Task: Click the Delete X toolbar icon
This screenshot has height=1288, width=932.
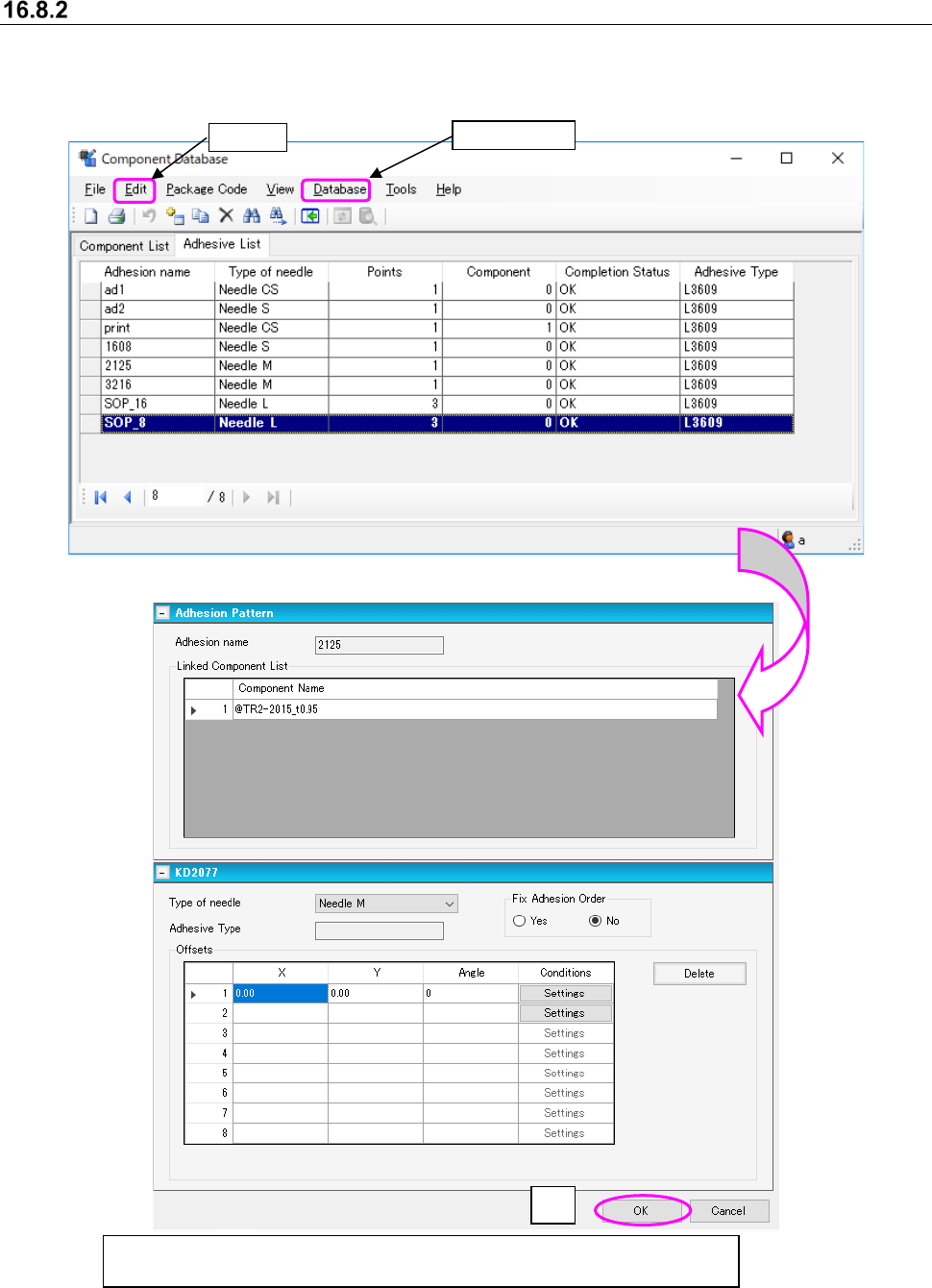Action: [226, 216]
